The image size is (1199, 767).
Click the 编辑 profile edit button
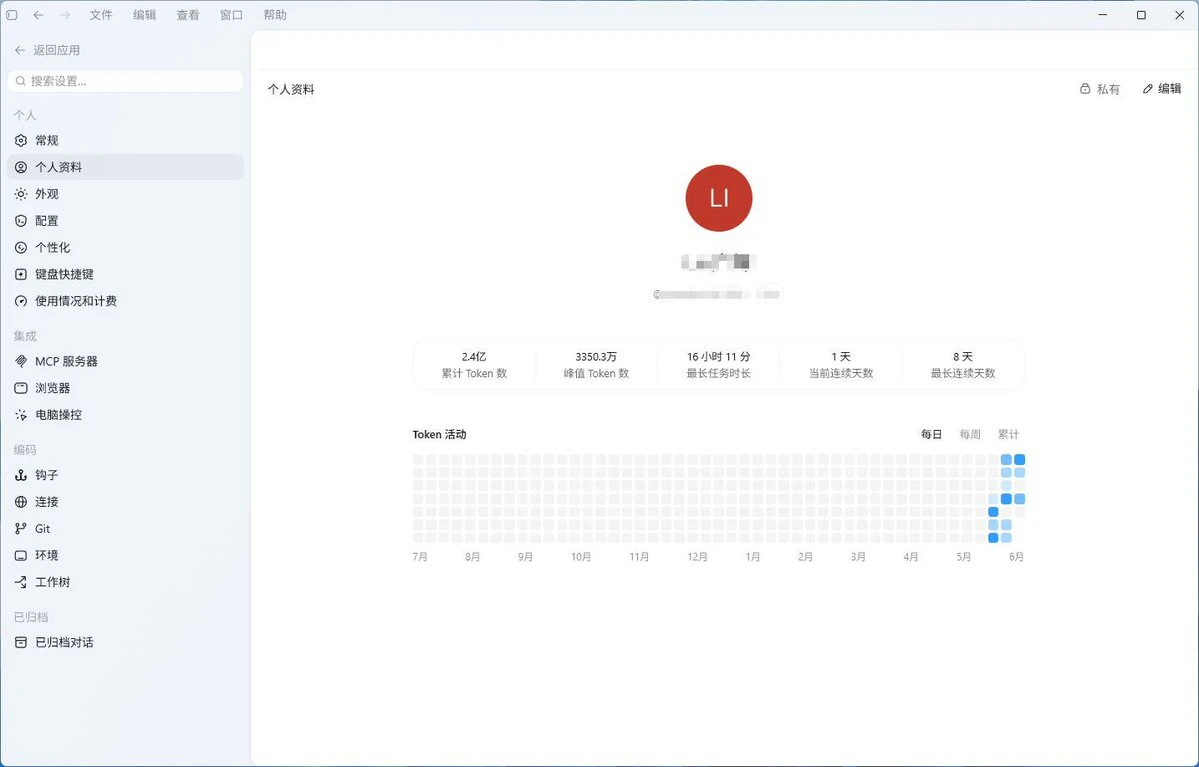pos(1162,89)
